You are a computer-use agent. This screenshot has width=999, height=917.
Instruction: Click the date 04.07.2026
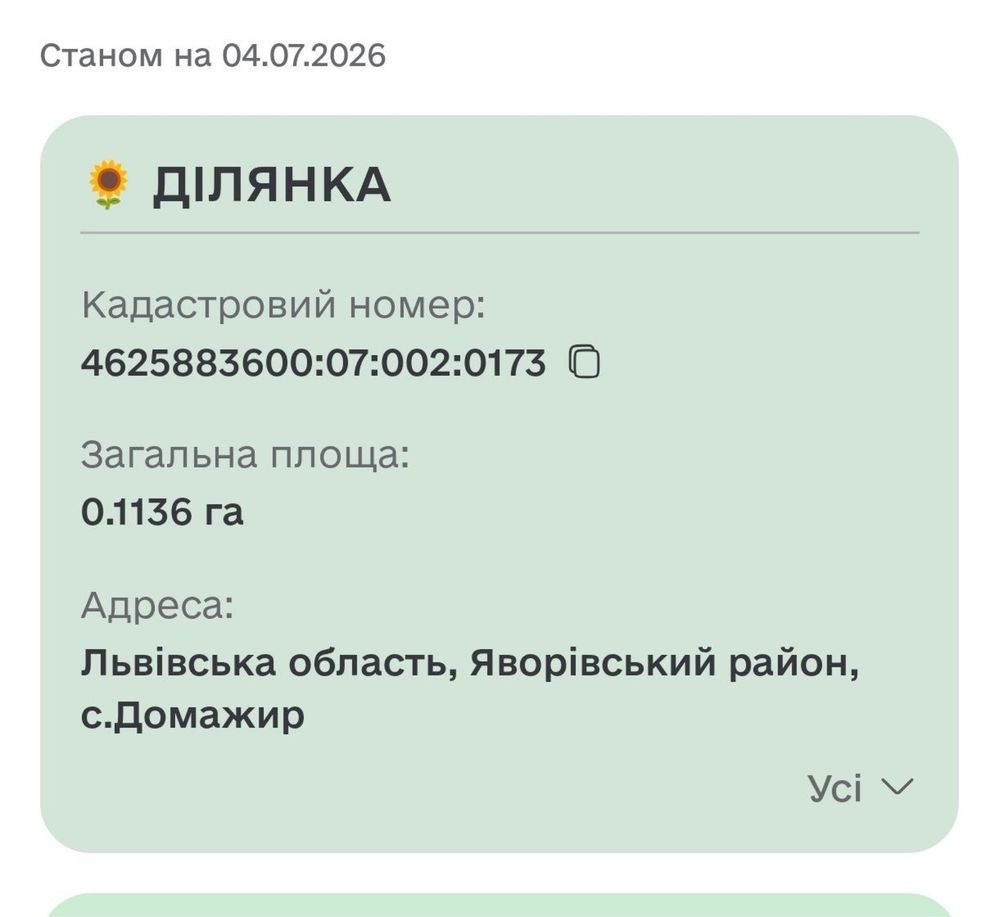point(304,55)
